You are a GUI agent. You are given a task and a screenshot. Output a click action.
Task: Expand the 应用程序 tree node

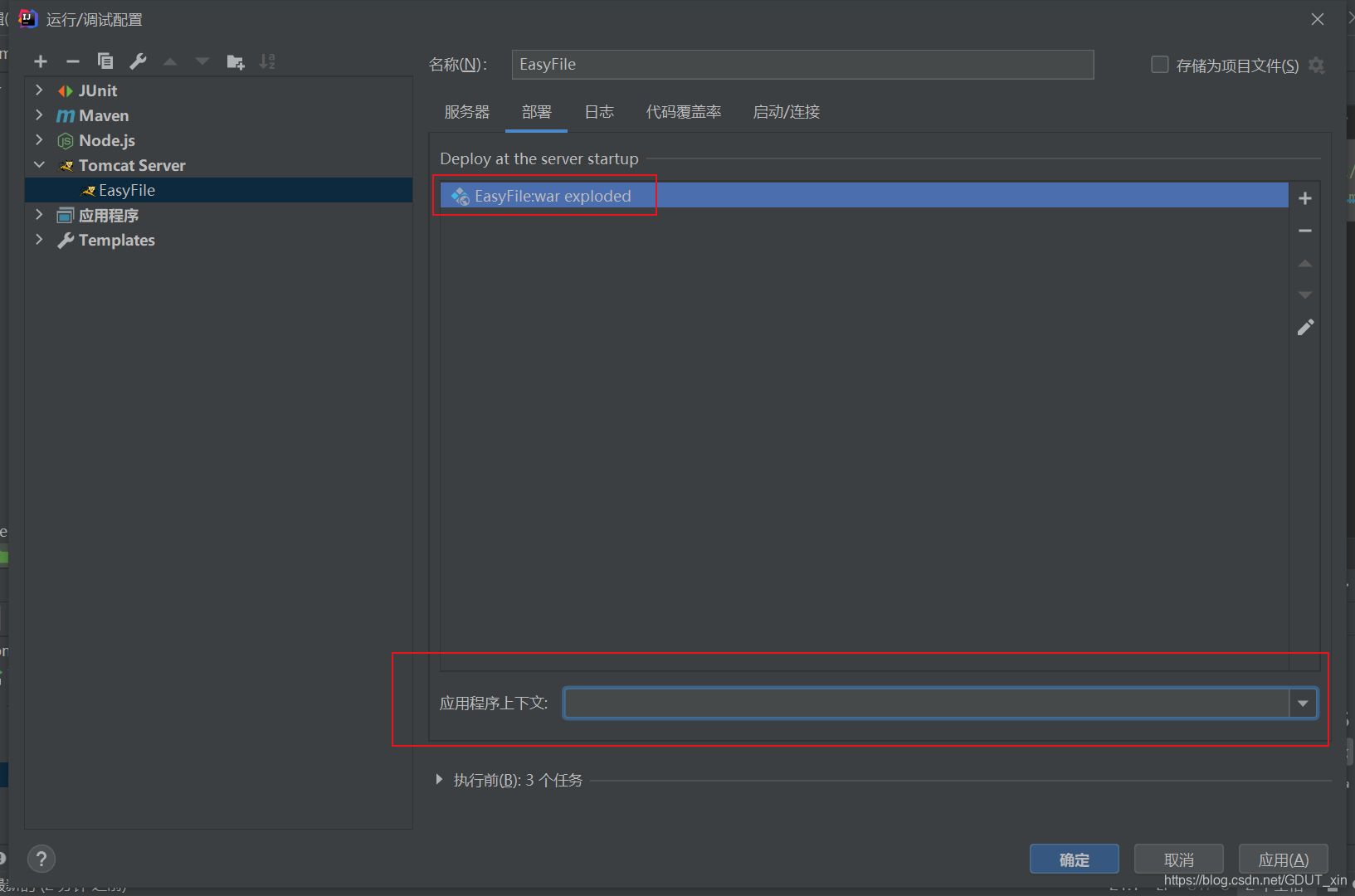39,214
